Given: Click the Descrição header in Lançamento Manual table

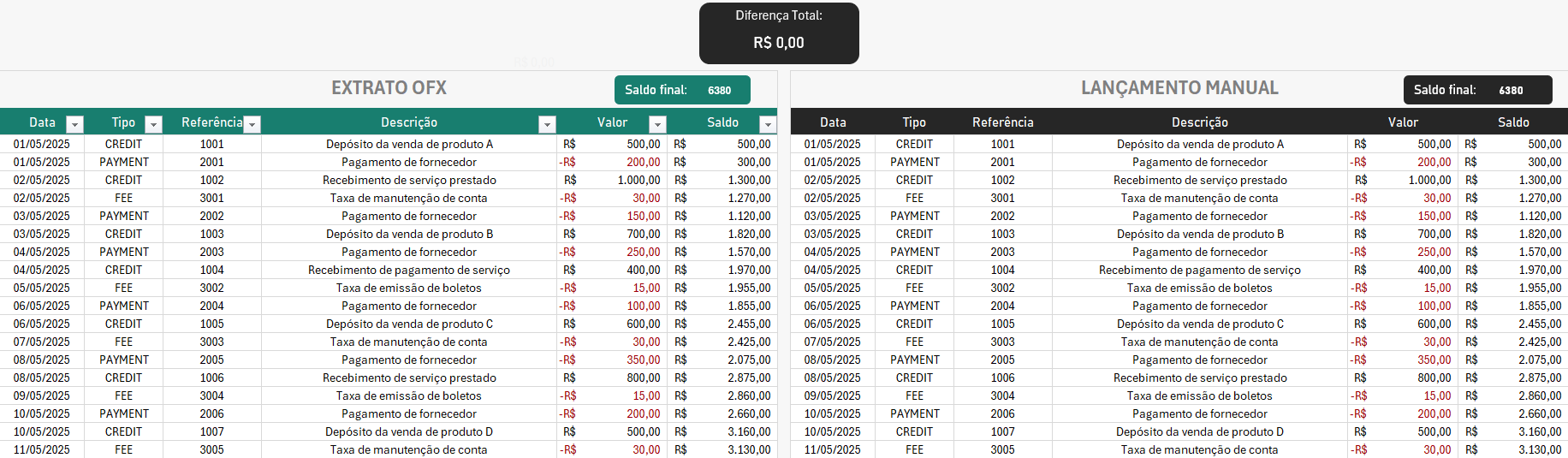Looking at the screenshot, I should (1199, 122).
